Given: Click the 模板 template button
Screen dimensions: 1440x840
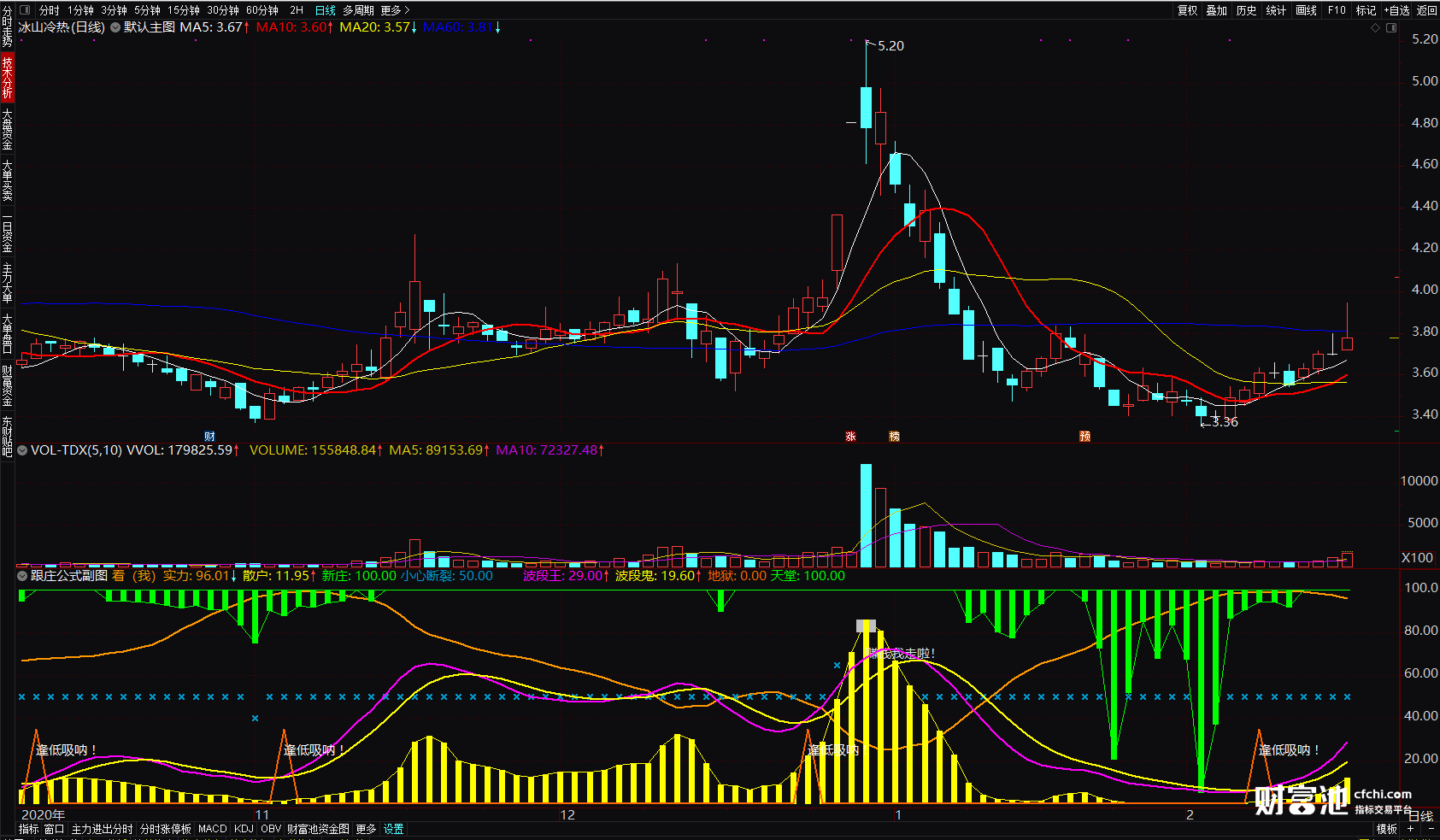Looking at the screenshot, I should point(1386,829).
